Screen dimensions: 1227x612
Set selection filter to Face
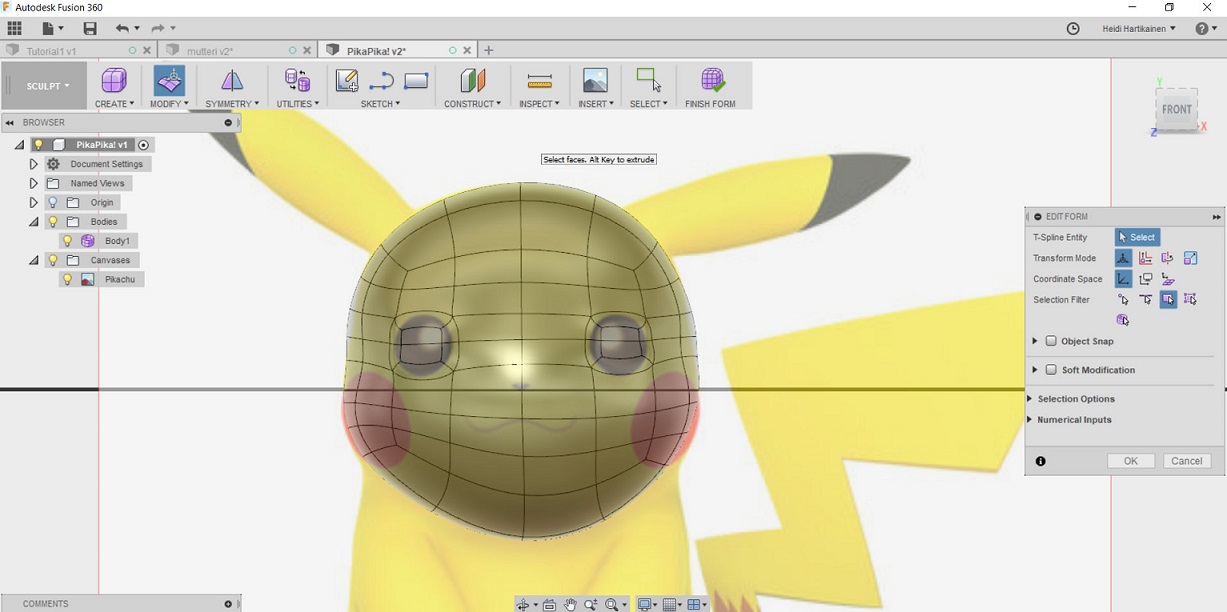pyautogui.click(x=1167, y=299)
